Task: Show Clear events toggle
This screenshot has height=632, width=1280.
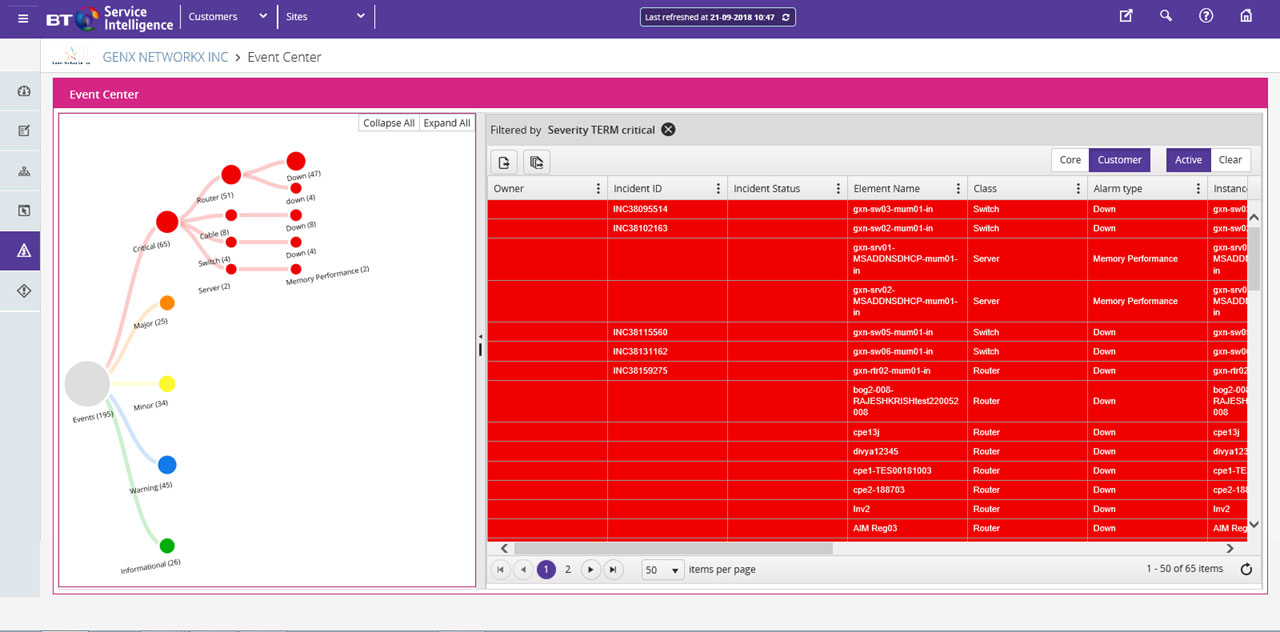Action: click(x=1230, y=160)
